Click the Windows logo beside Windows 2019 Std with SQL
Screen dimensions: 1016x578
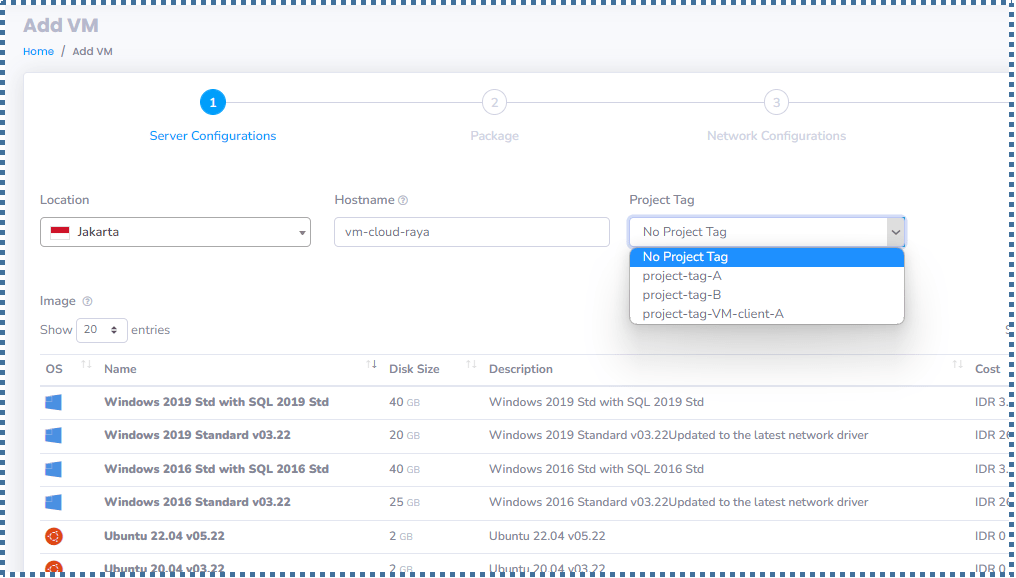pyautogui.click(x=55, y=401)
